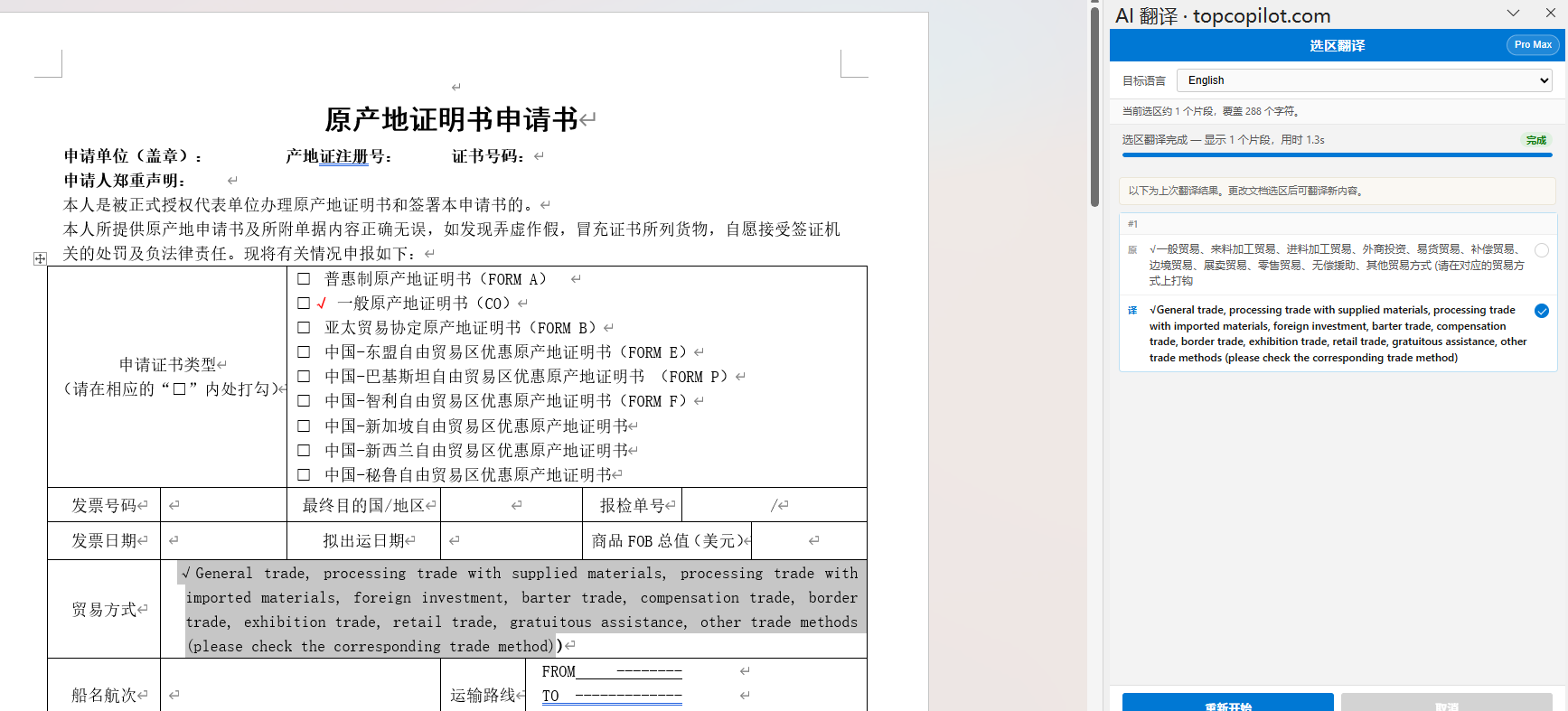
Task: Click the FROM line in the route cell
Action: (612, 671)
